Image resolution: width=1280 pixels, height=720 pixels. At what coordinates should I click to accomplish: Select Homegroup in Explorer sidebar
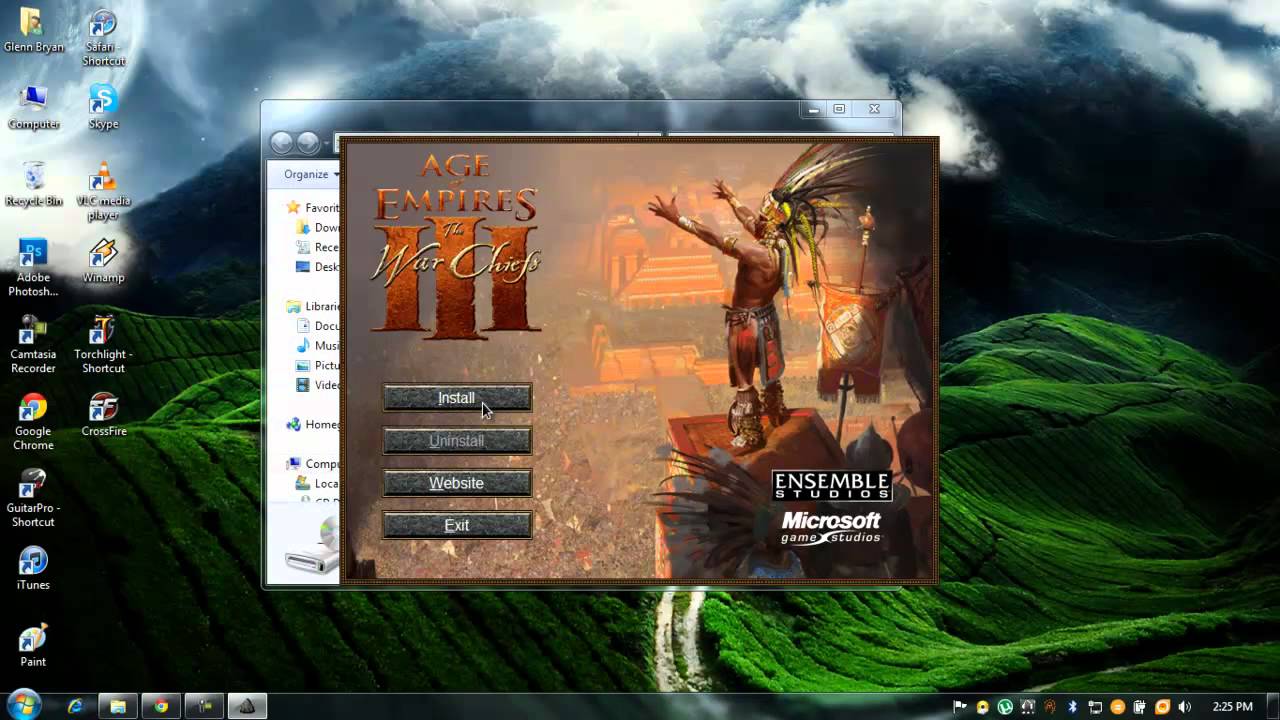coord(313,424)
